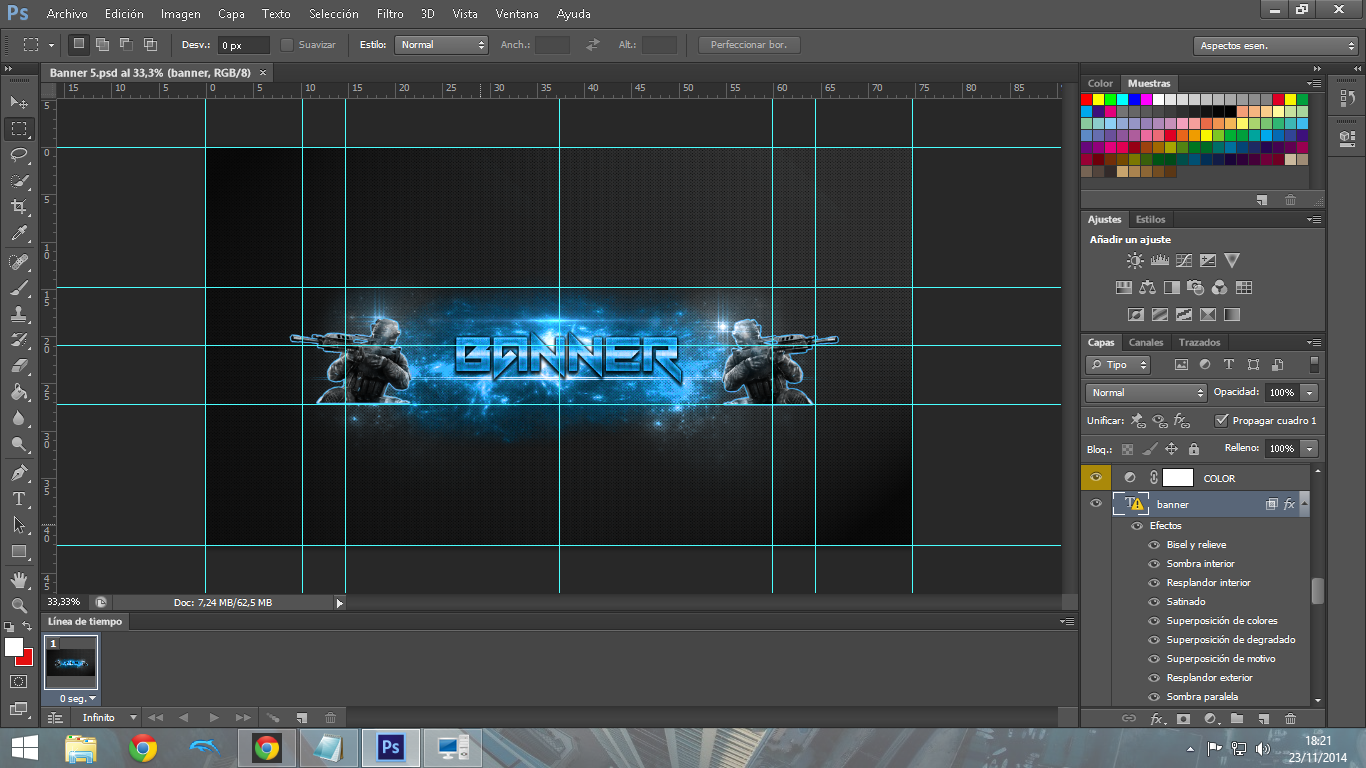Pick the yellow swatch in Muestras
Viewport: 1366px width, 768px height.
pyautogui.click(x=1099, y=99)
